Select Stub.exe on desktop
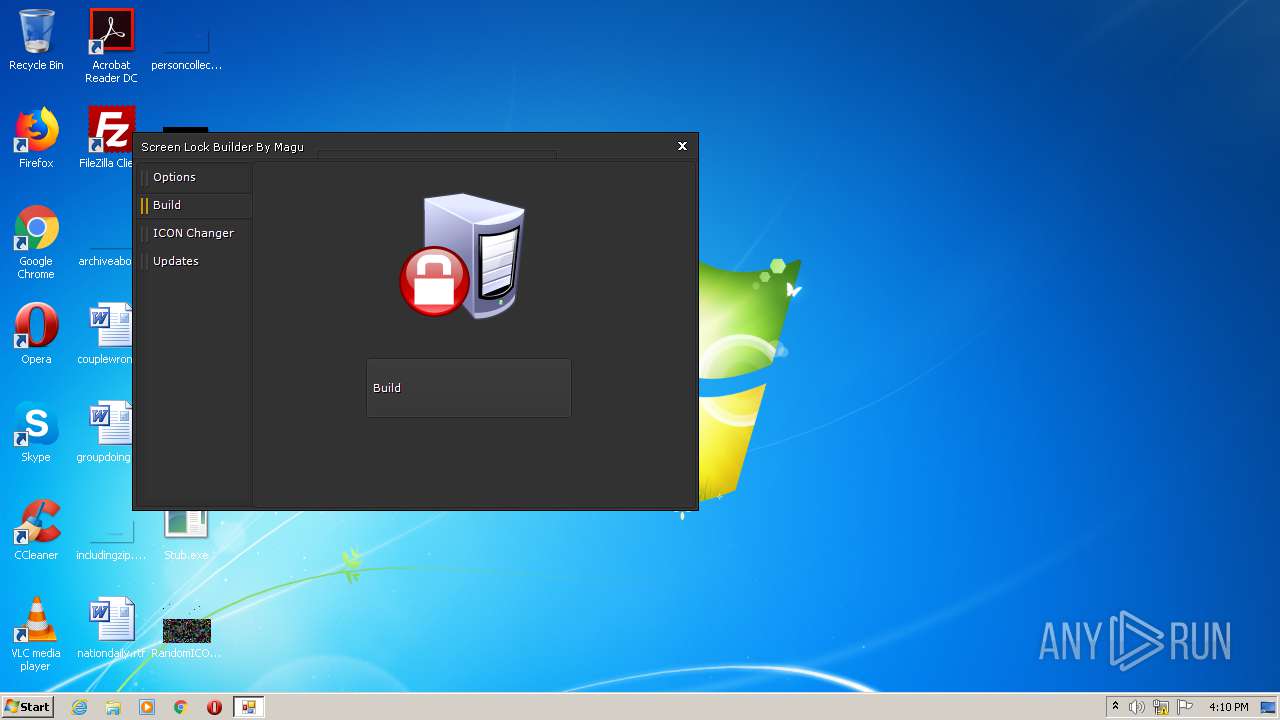The height and width of the screenshot is (720, 1280). tap(186, 537)
